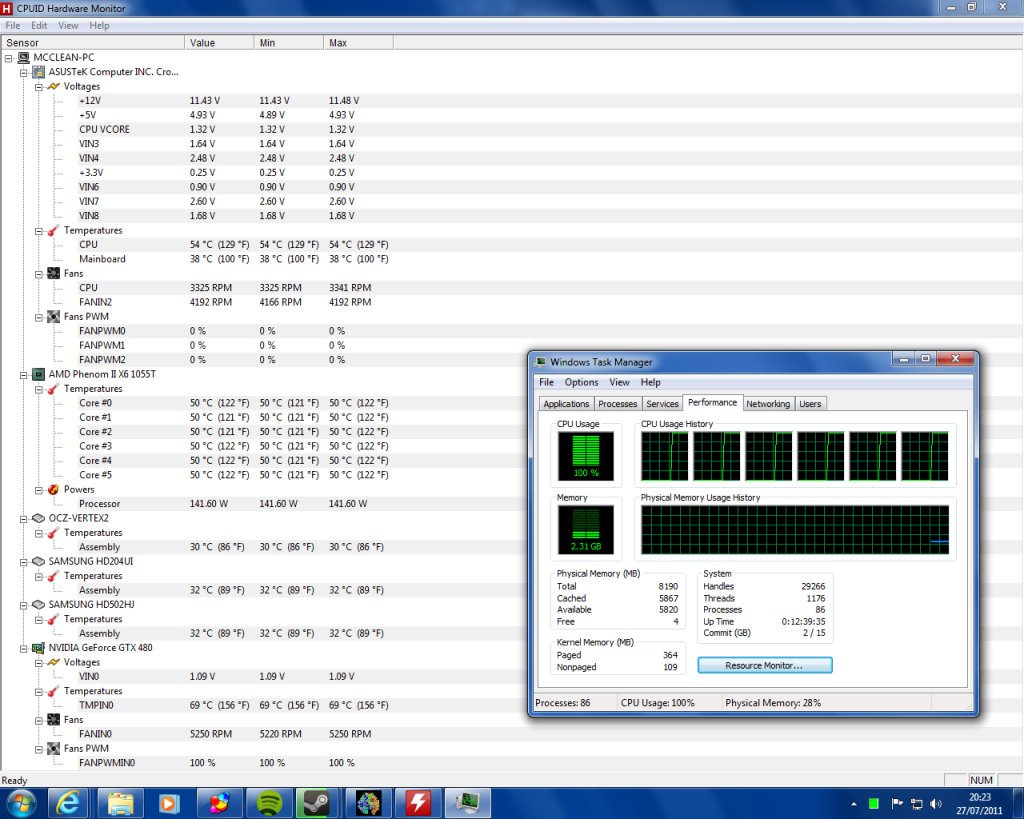Click the SAMSUNG HD204UI drive icon
Image resolution: width=1024 pixels, height=819 pixels.
click(39, 561)
